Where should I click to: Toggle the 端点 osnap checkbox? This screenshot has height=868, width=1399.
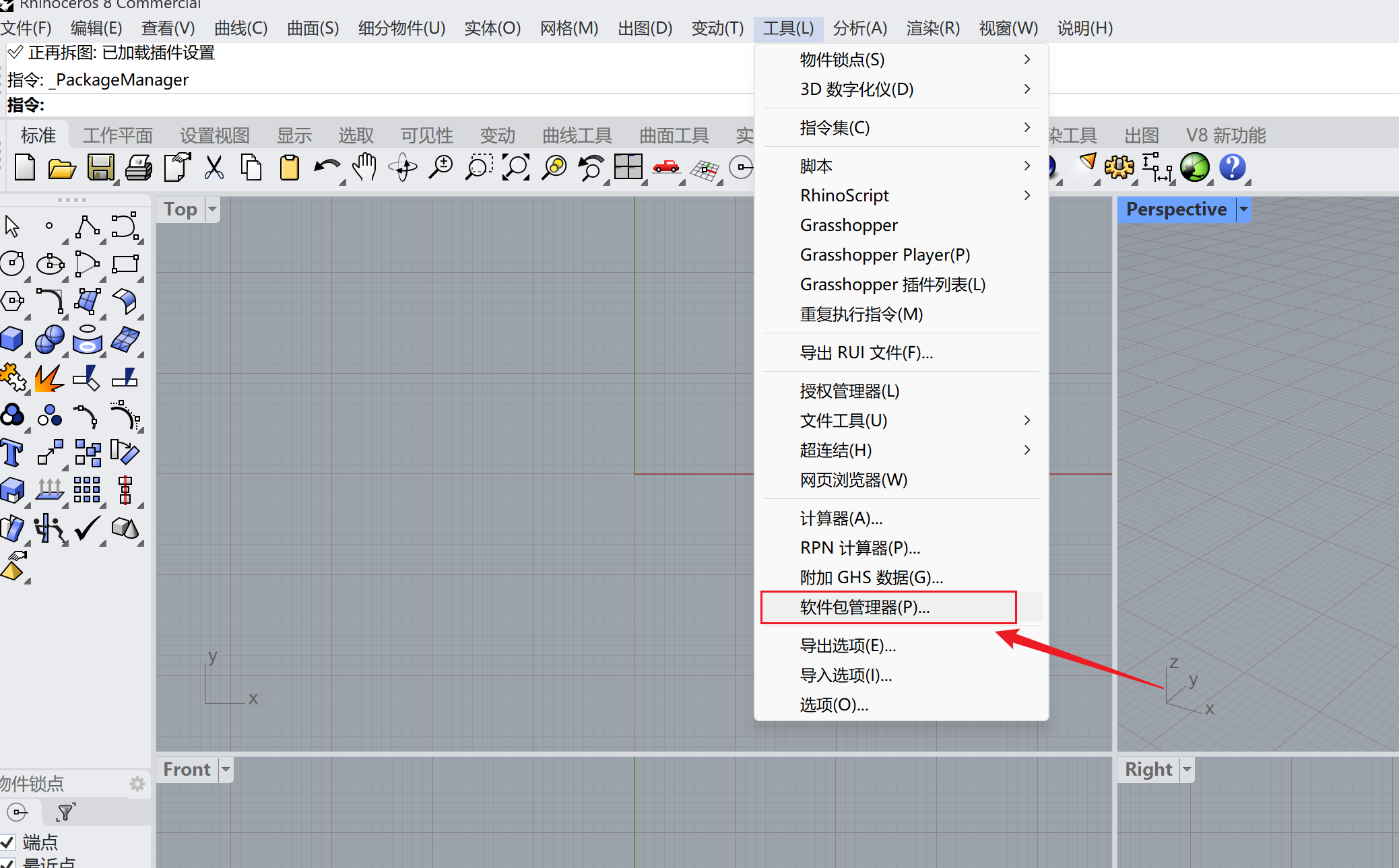7,842
